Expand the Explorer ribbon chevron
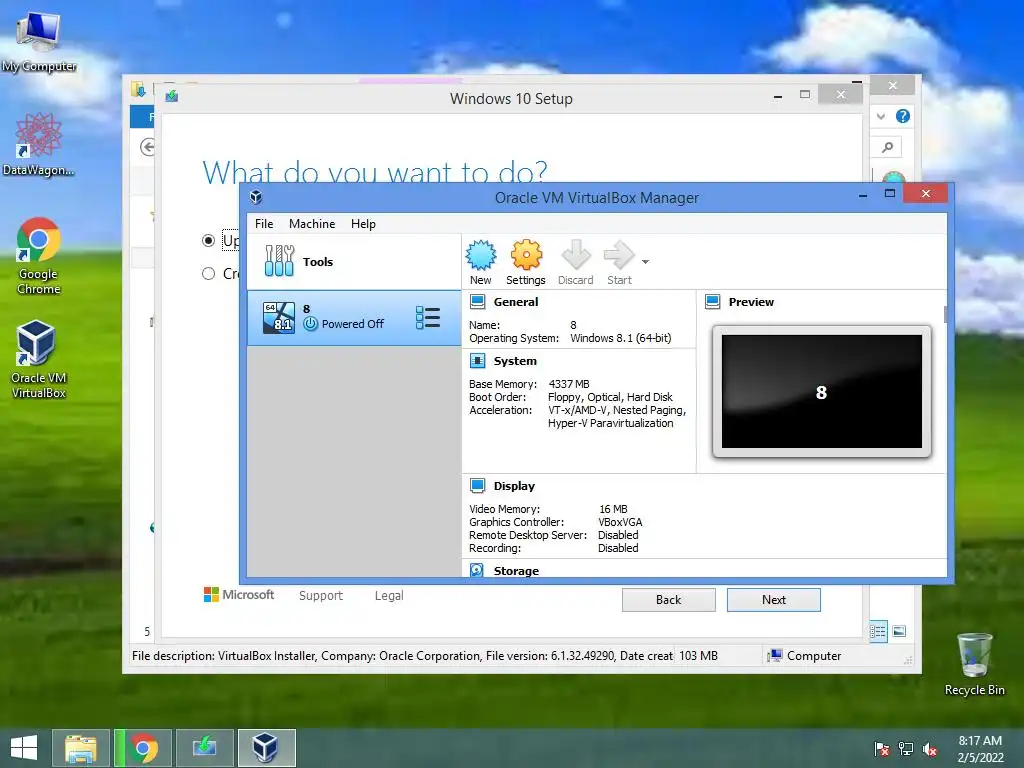This screenshot has width=1024, height=768. pyautogui.click(x=881, y=116)
